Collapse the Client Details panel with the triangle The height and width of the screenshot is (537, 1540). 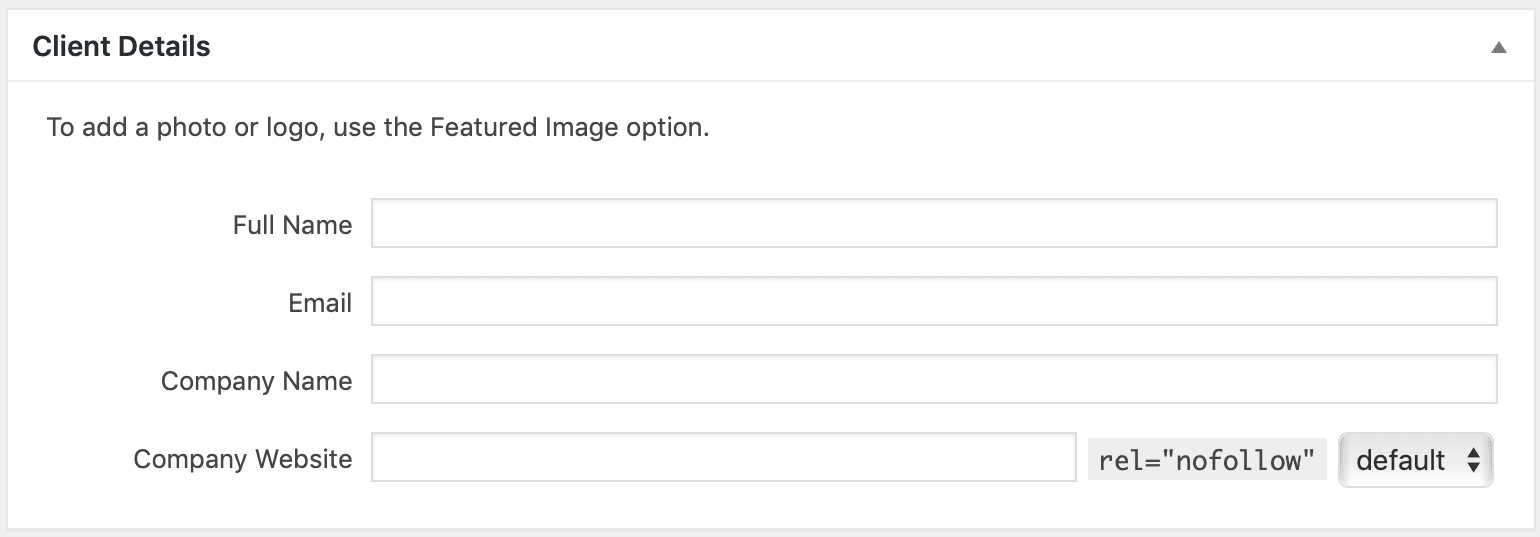pos(1498,47)
